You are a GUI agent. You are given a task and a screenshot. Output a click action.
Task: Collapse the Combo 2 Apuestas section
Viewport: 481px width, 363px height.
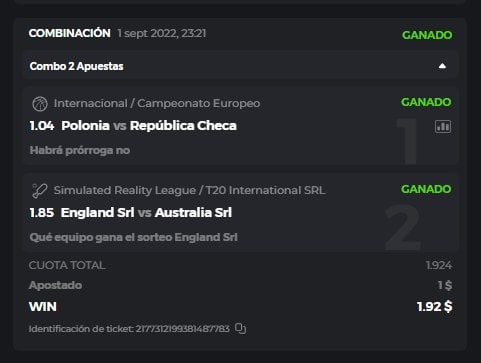[x=442, y=66]
